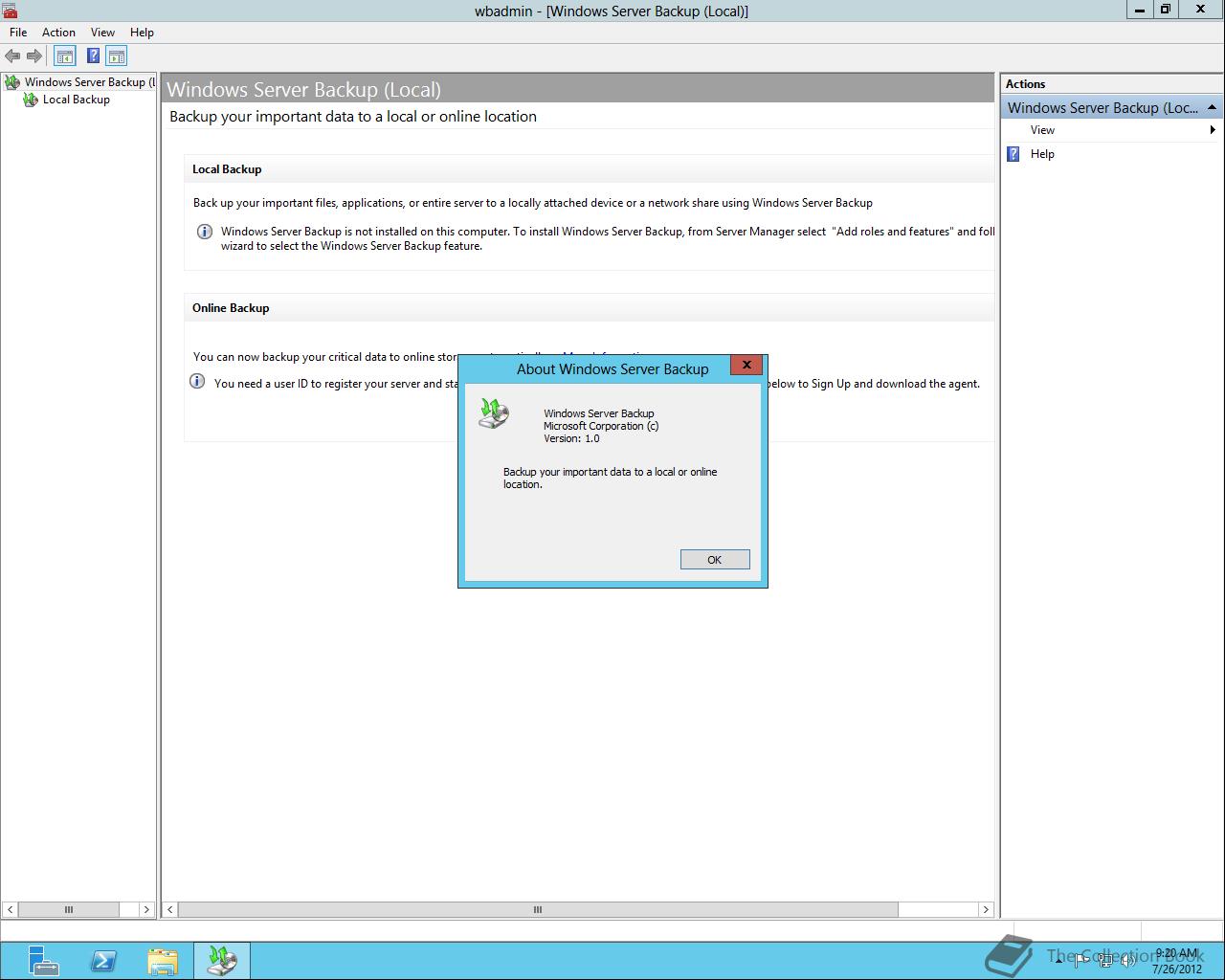Click the info icon under Local Backup
Image resolution: width=1225 pixels, height=980 pixels.
(x=204, y=232)
